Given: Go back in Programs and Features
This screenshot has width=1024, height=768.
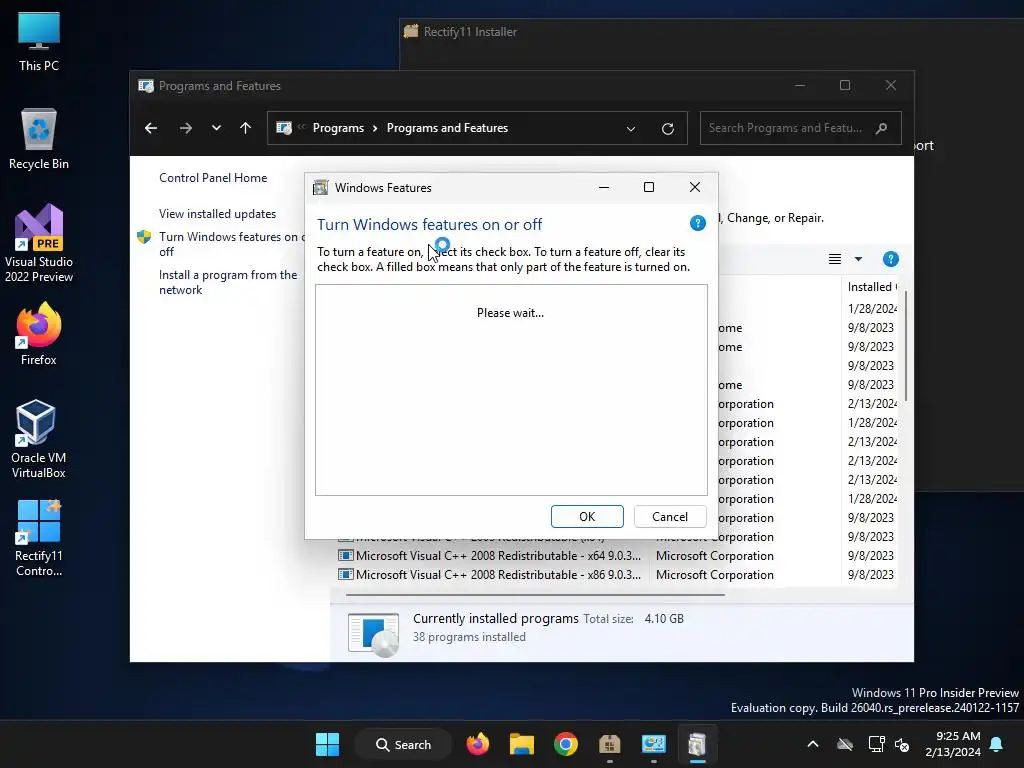Looking at the screenshot, I should [151, 128].
